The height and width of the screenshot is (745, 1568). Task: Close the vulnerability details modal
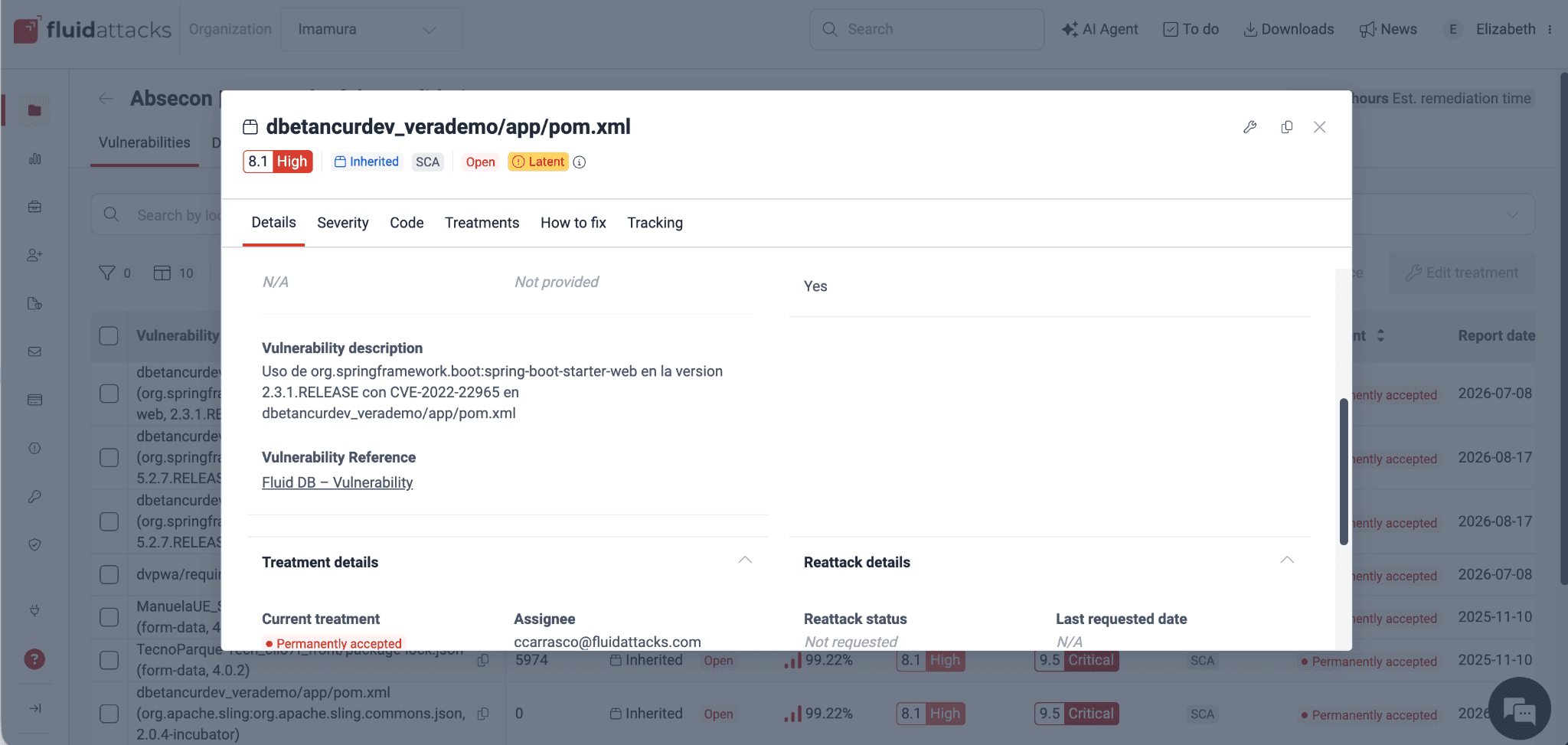tap(1319, 127)
